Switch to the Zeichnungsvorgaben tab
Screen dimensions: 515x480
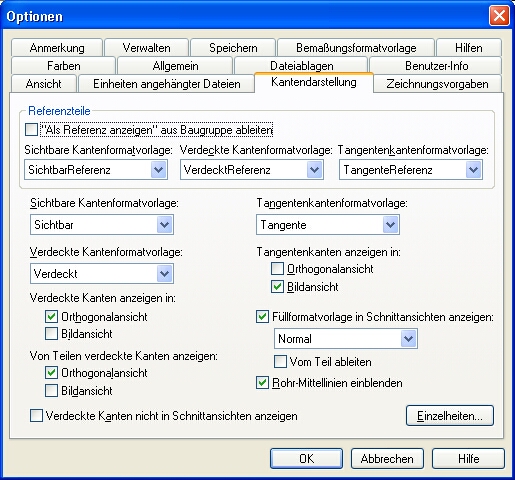pyautogui.click(x=438, y=84)
